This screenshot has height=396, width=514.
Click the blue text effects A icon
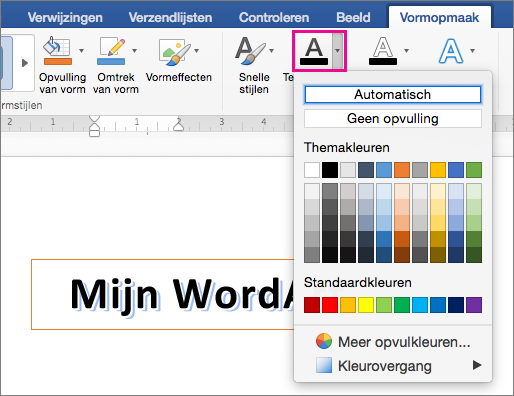pos(451,51)
